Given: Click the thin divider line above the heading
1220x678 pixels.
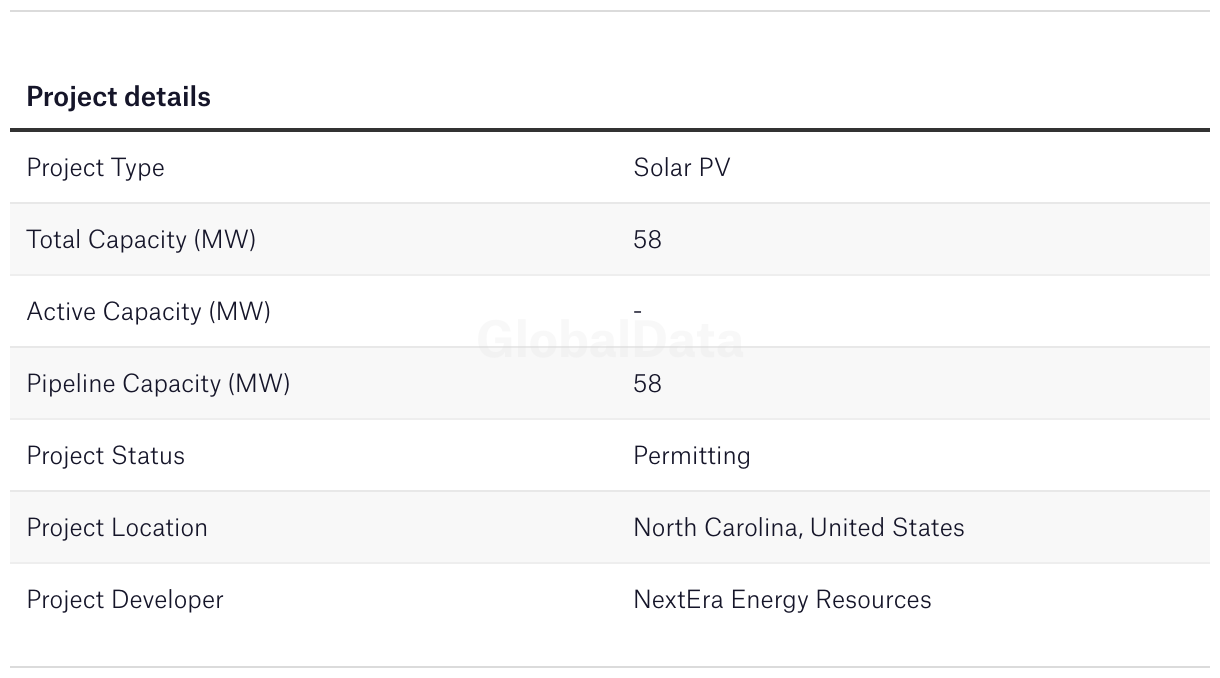Looking at the screenshot, I should [x=610, y=11].
